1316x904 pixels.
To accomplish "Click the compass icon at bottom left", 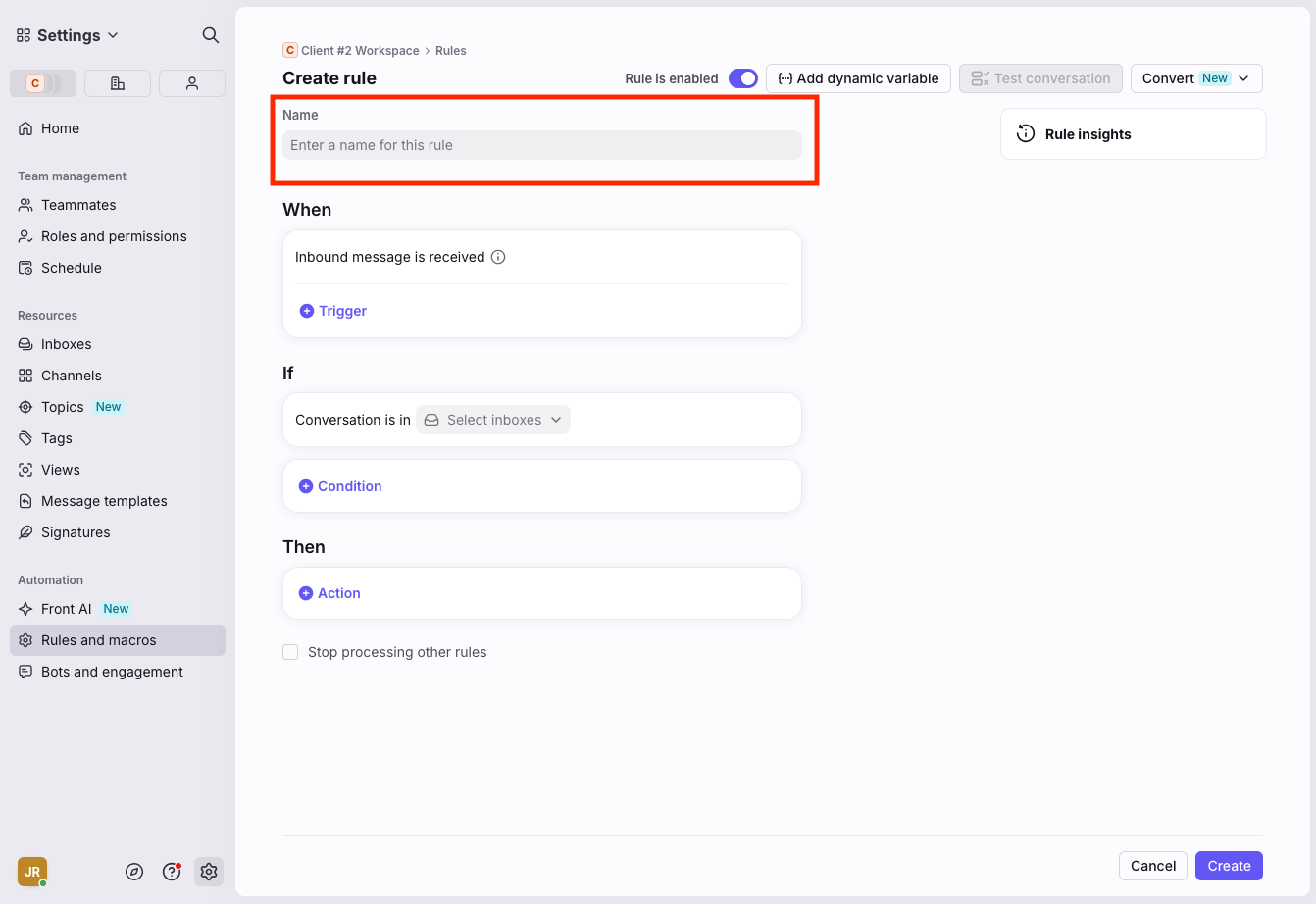I will pyautogui.click(x=134, y=872).
